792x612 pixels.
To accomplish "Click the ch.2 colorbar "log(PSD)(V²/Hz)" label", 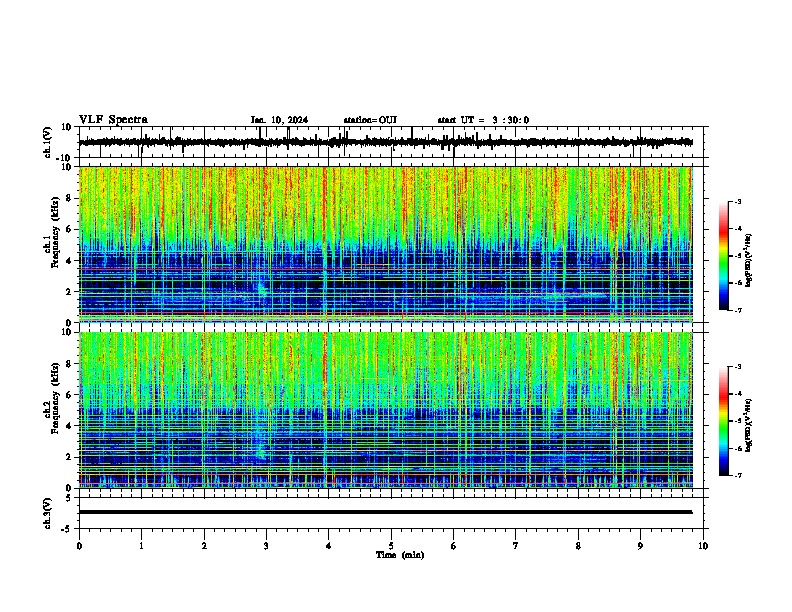I will click(749, 425).
